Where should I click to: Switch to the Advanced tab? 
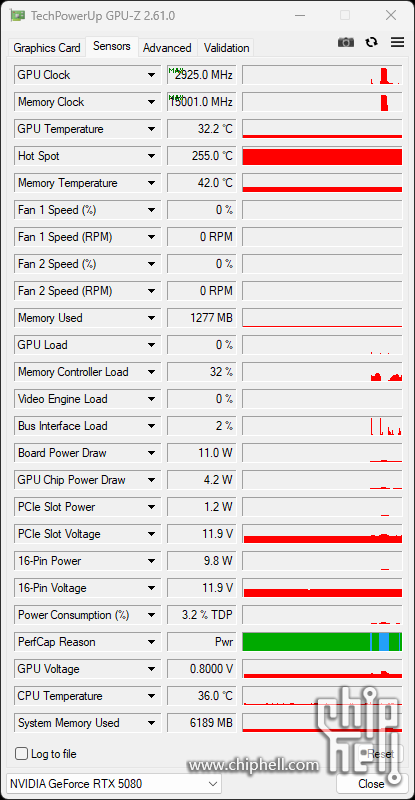167,48
